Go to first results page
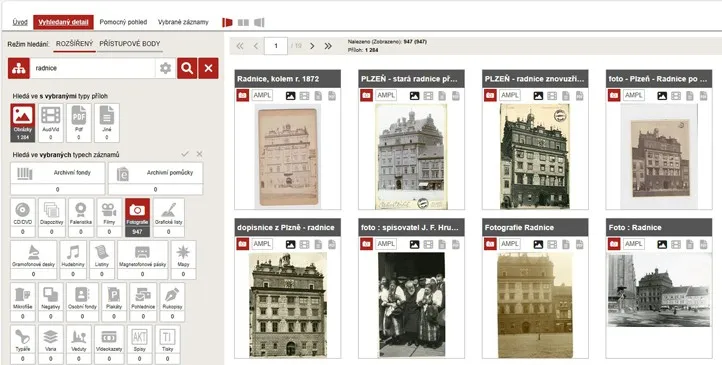722x365 pixels. [x=239, y=46]
